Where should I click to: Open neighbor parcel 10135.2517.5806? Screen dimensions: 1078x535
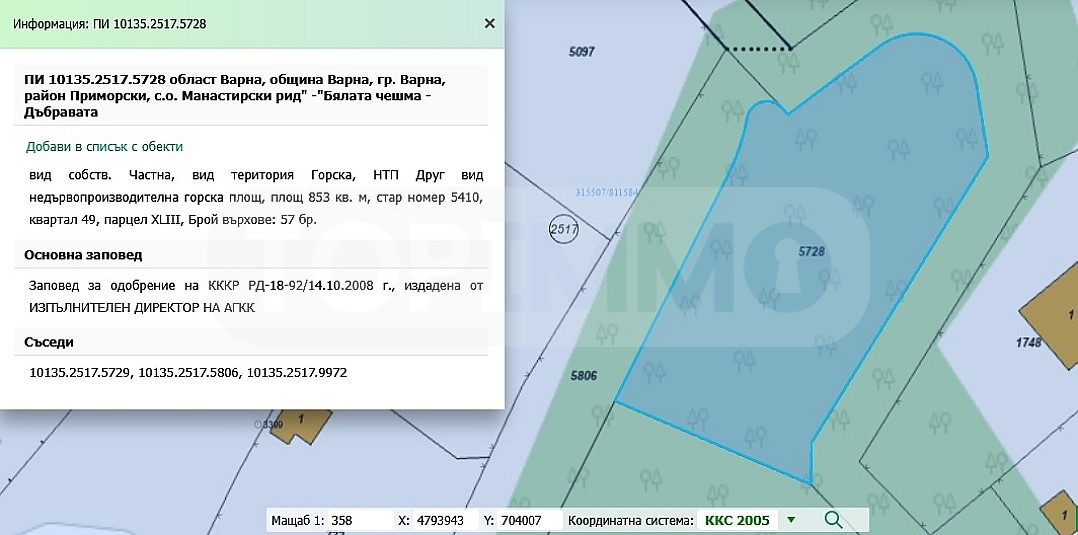point(189,373)
